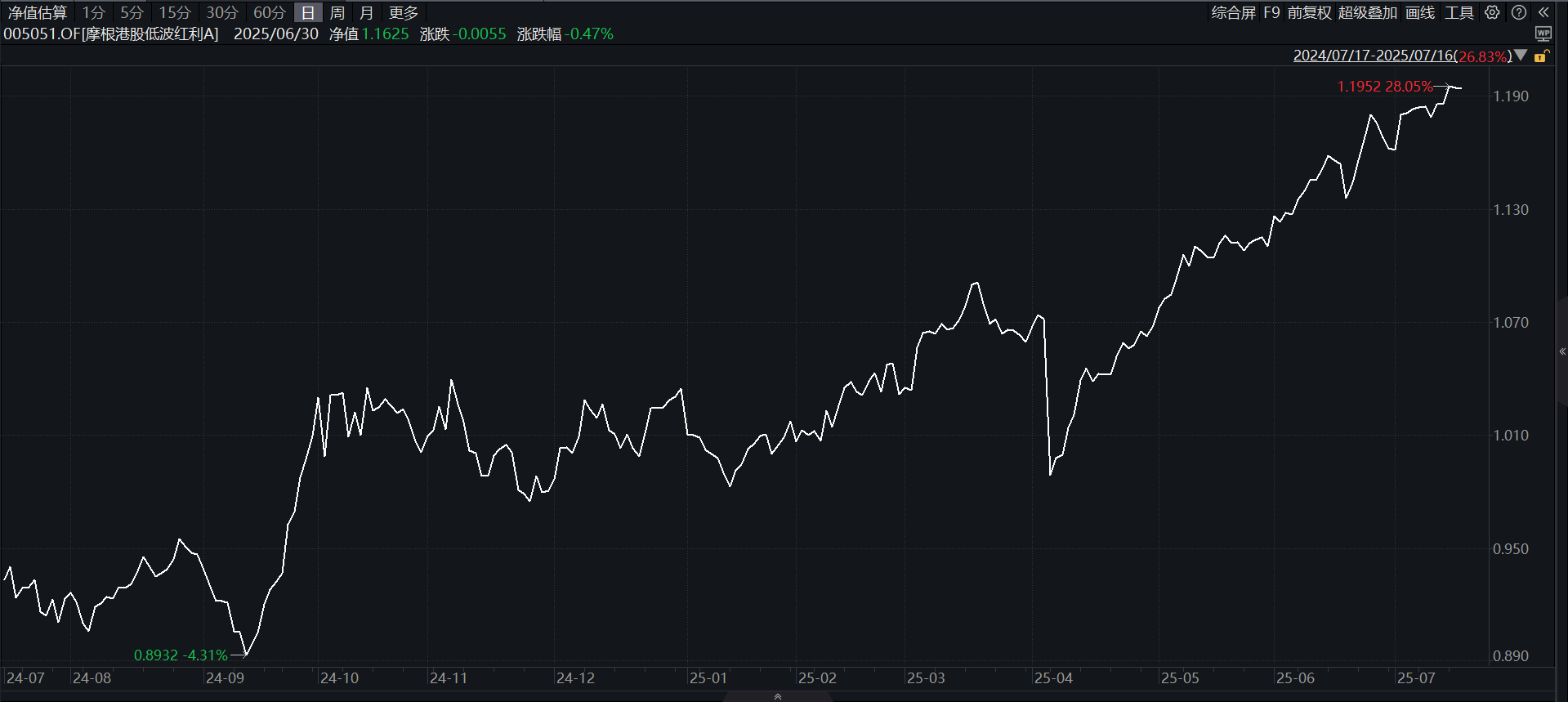Toggle the orange date range lock icon
This screenshot has width=1568, height=702.
[1542, 56]
